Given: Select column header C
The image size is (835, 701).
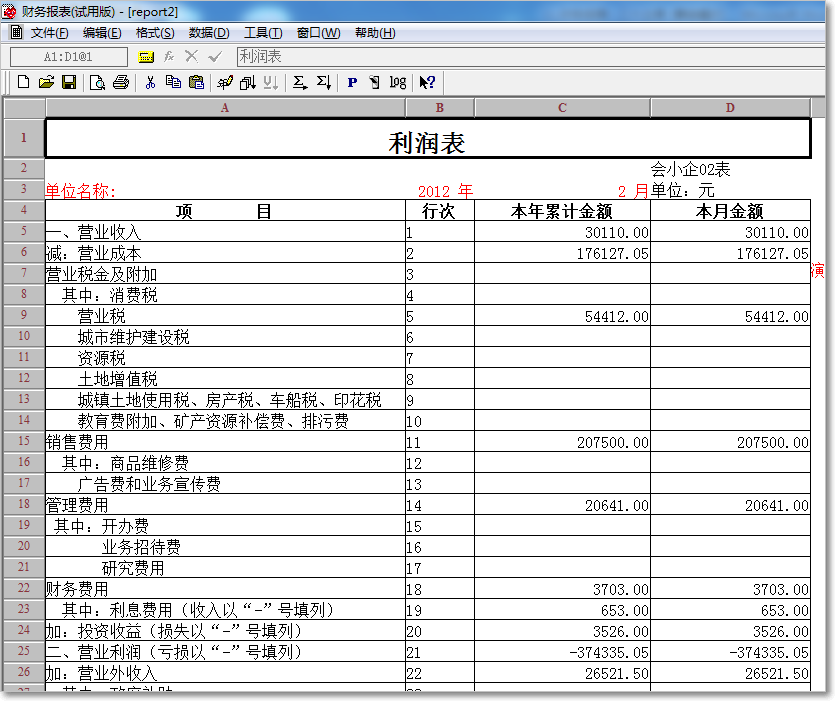Looking at the screenshot, I should (561, 107).
